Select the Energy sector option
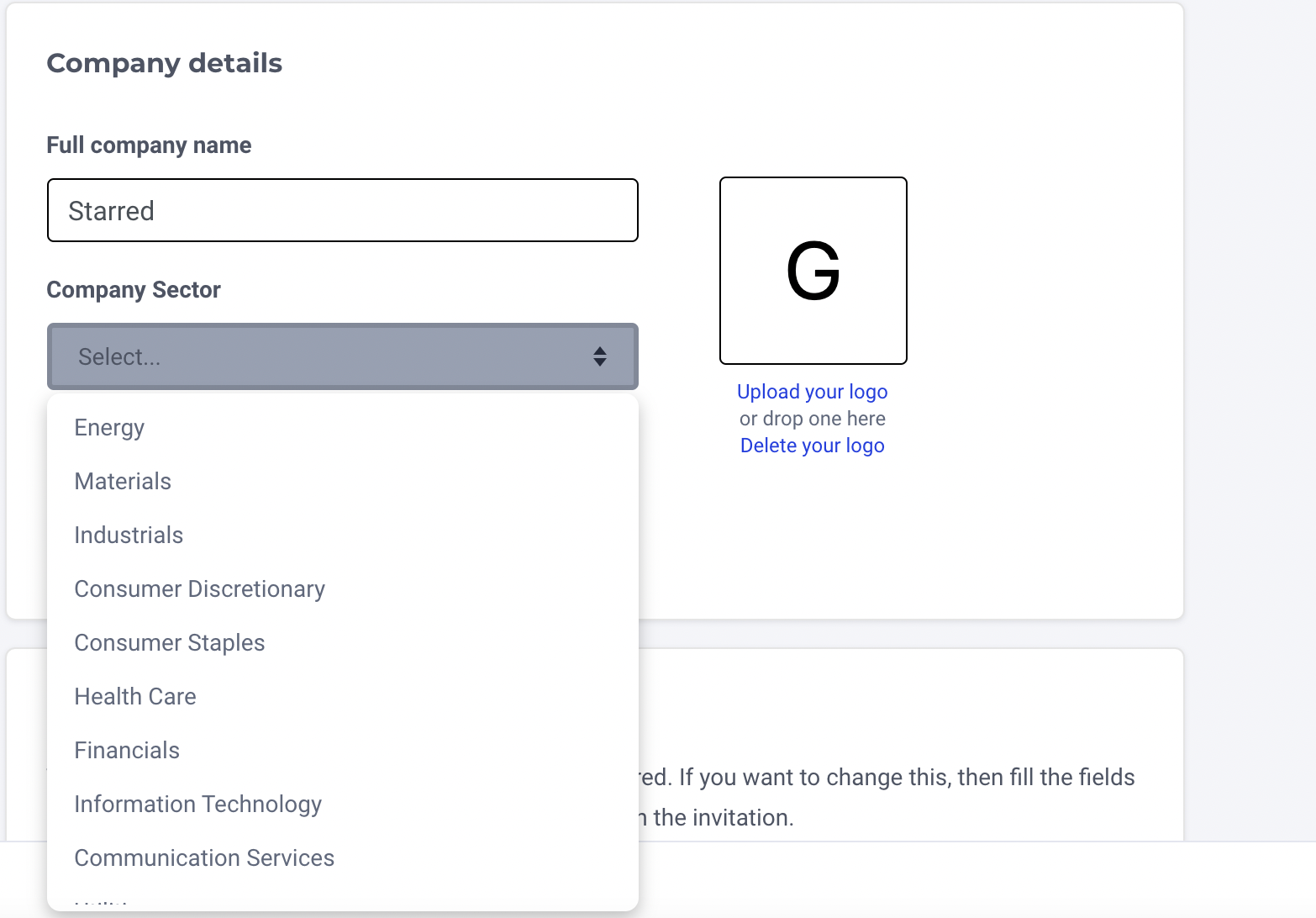 [343, 428]
